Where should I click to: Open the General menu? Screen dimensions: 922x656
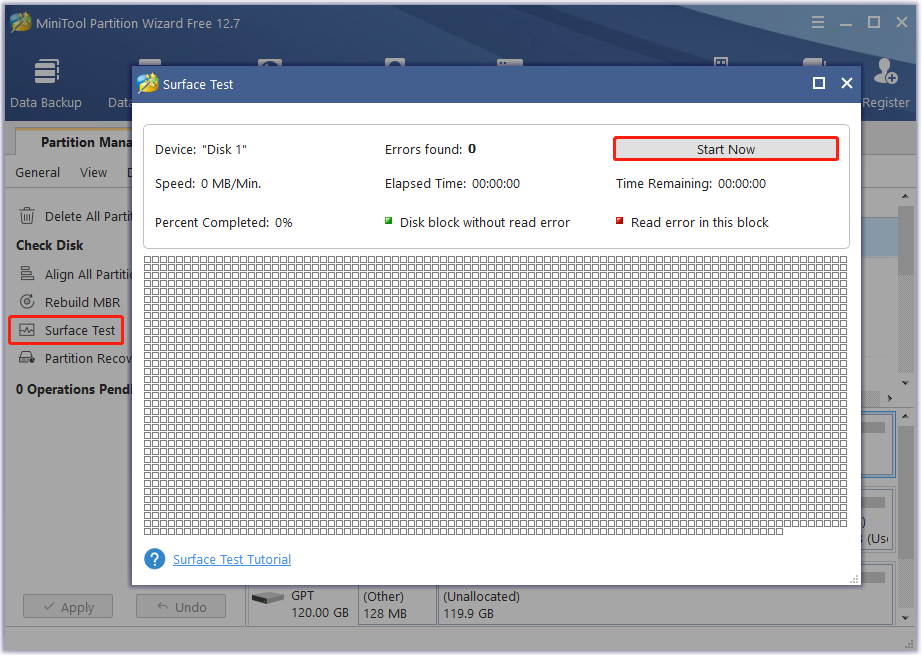(38, 173)
